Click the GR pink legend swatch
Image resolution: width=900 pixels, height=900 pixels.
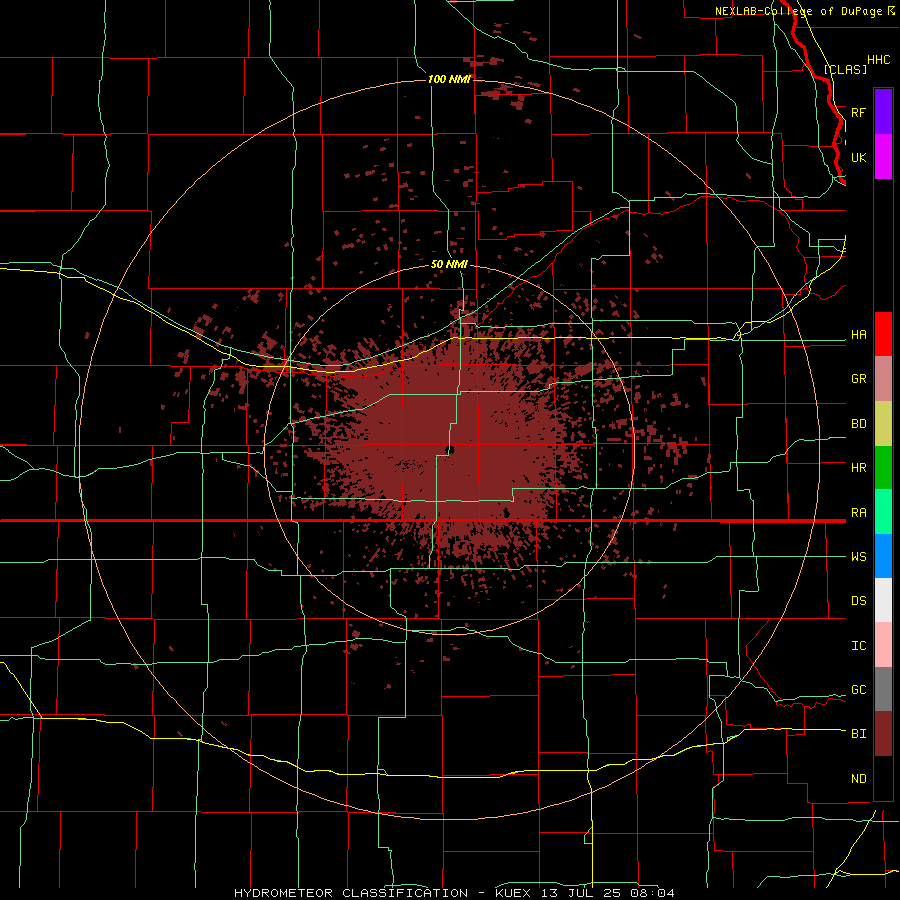[x=883, y=379]
